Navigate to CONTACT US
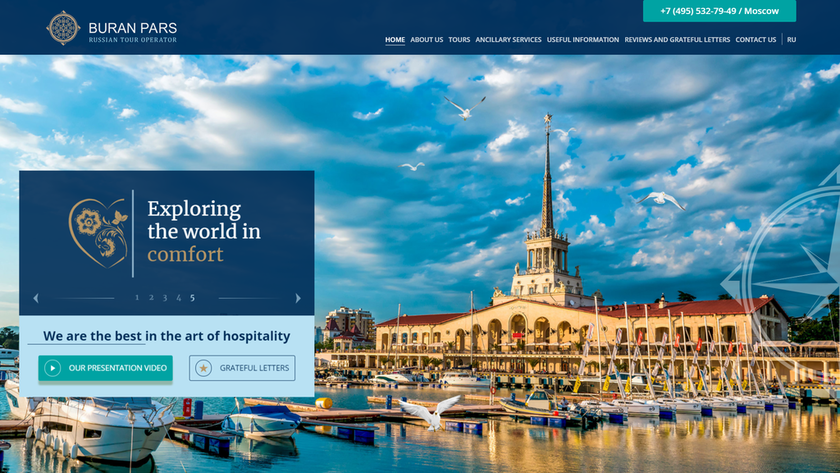 755,40
